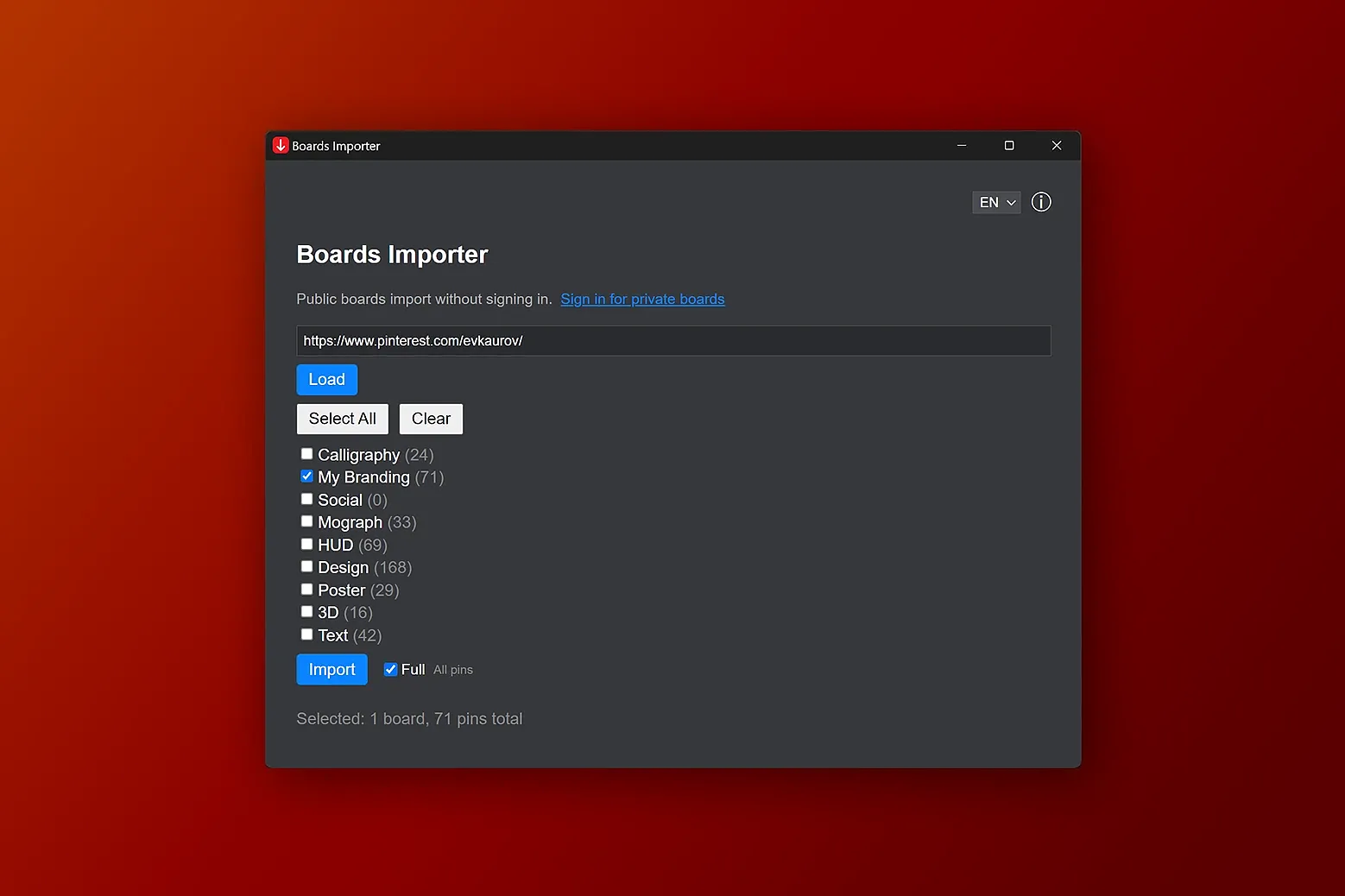Select the 3D board checkbox
Image resolution: width=1345 pixels, height=896 pixels.
306,612
